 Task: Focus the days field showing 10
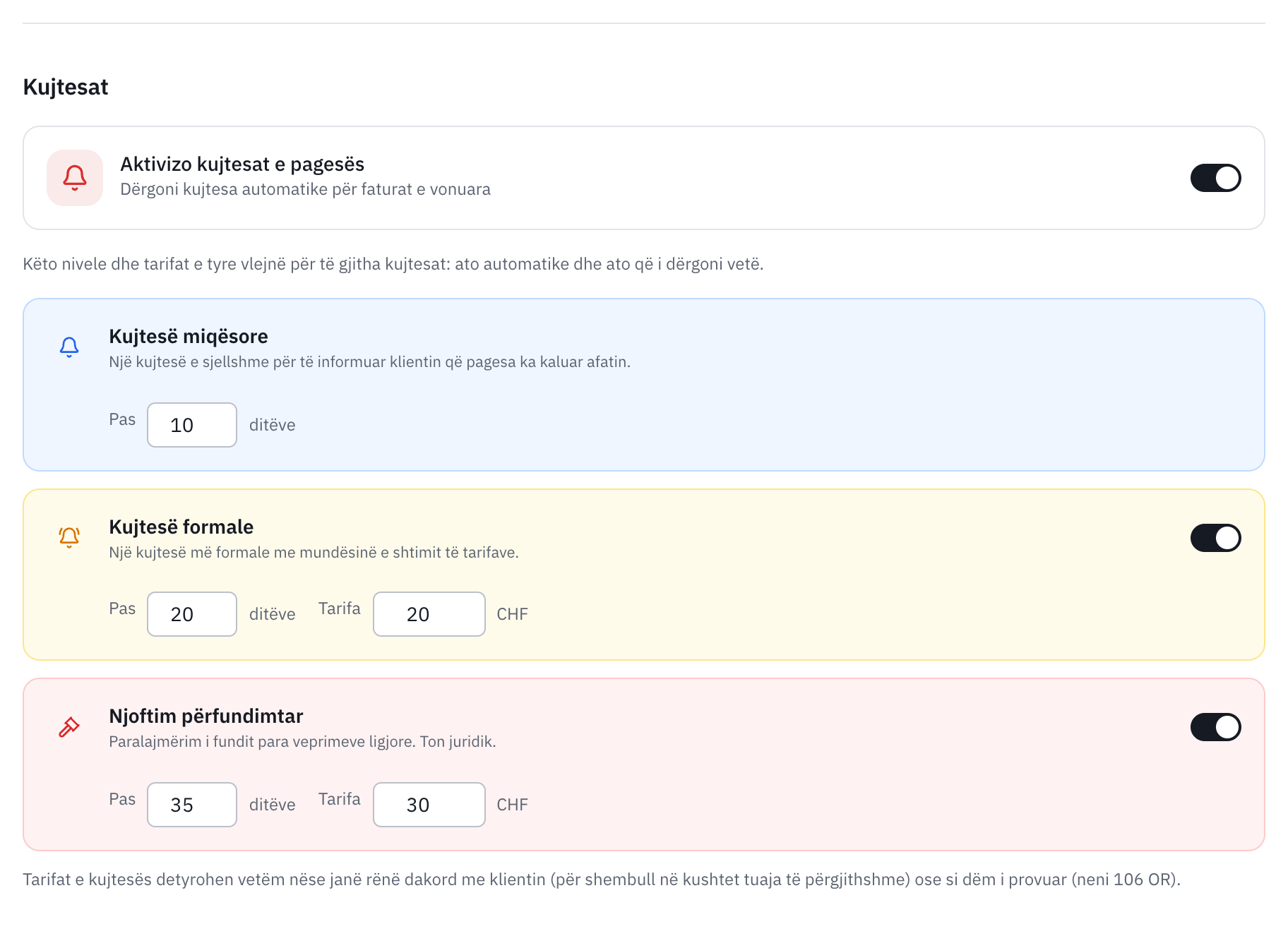pos(192,425)
